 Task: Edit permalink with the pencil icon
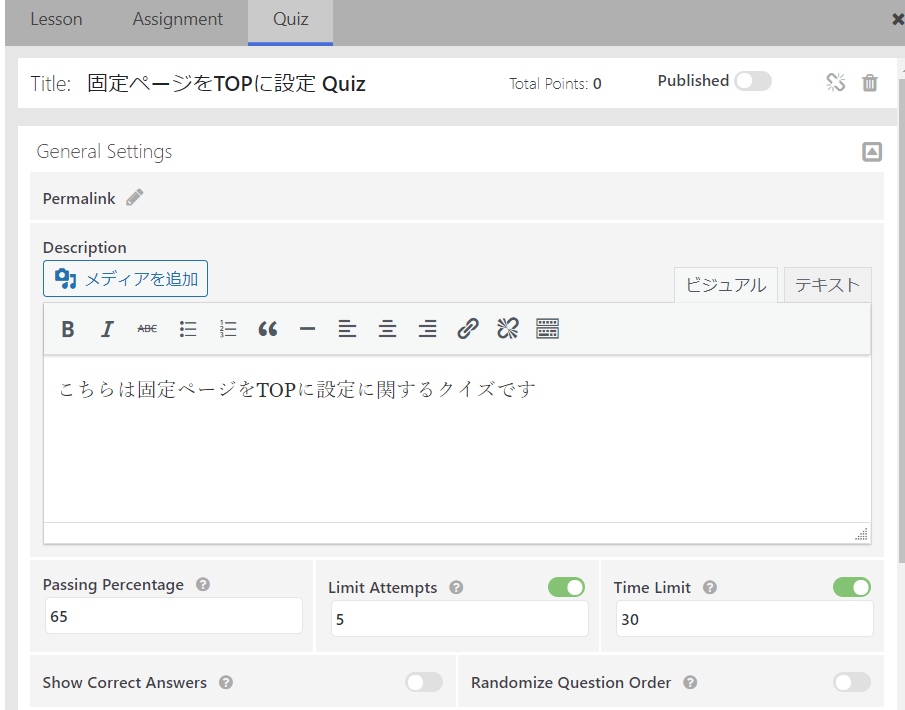tap(134, 198)
